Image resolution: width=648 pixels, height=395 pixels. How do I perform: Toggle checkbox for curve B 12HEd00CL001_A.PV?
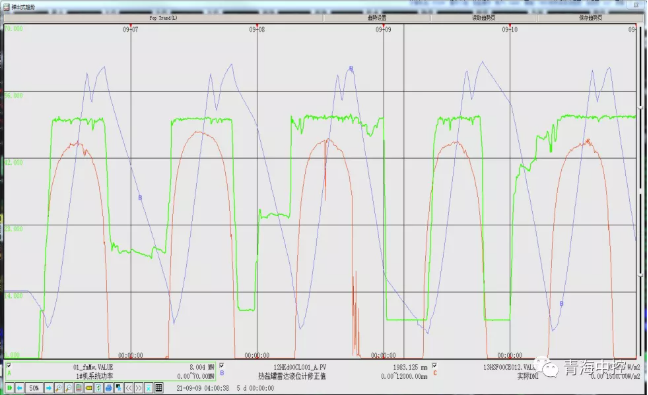click(x=222, y=366)
